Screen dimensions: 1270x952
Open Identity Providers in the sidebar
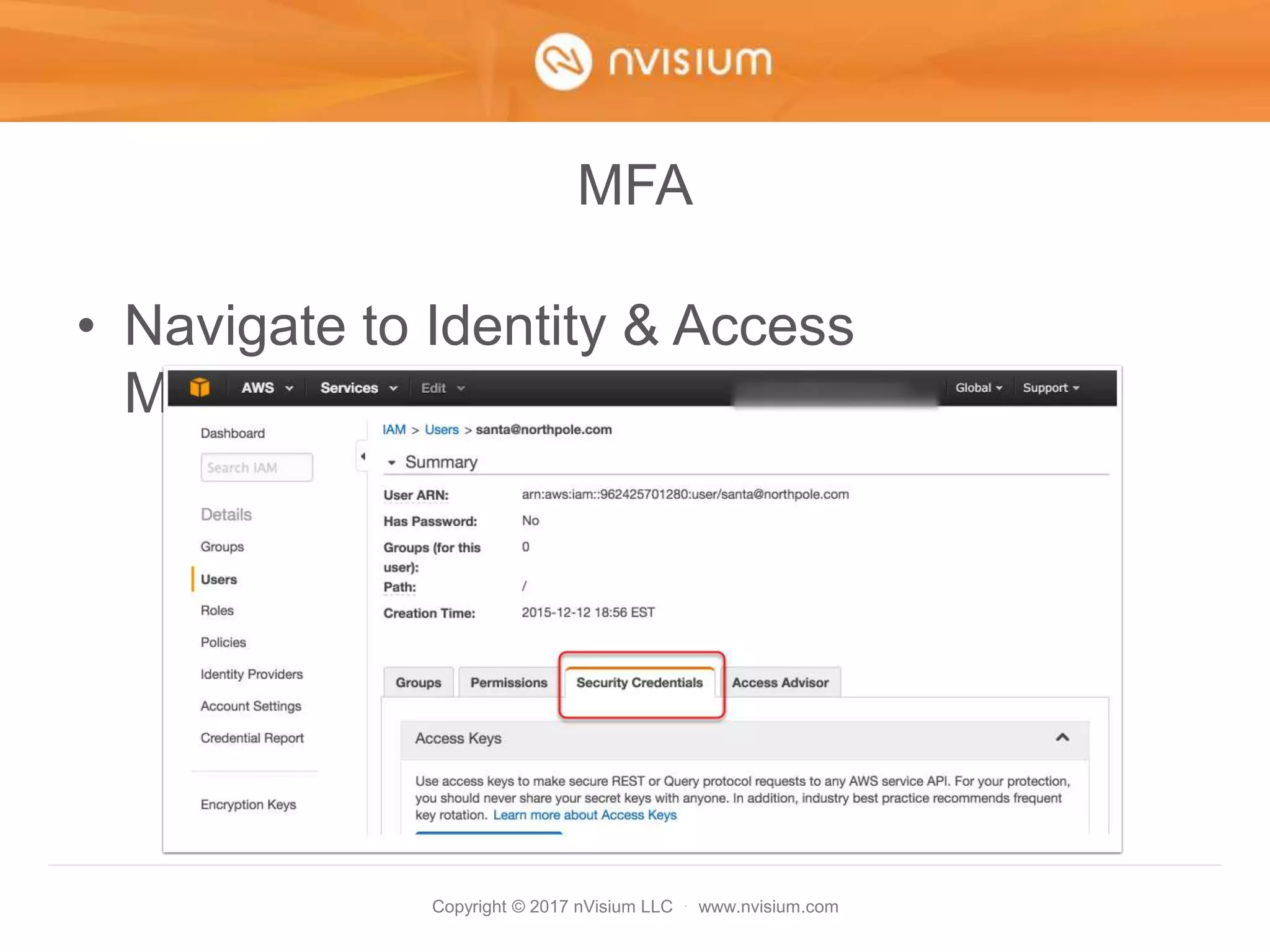pyautogui.click(x=252, y=674)
